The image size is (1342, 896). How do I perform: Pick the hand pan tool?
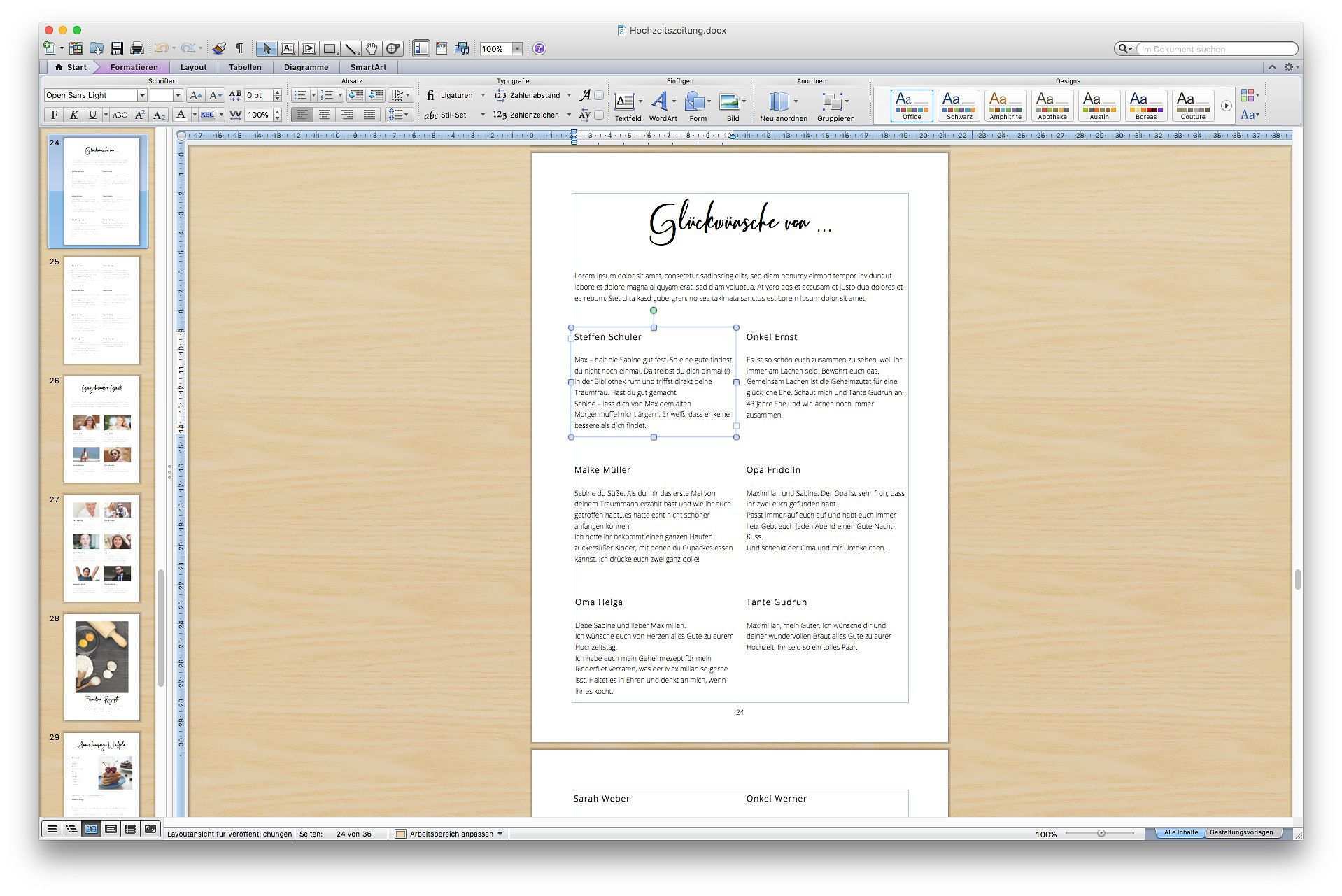pyautogui.click(x=372, y=48)
